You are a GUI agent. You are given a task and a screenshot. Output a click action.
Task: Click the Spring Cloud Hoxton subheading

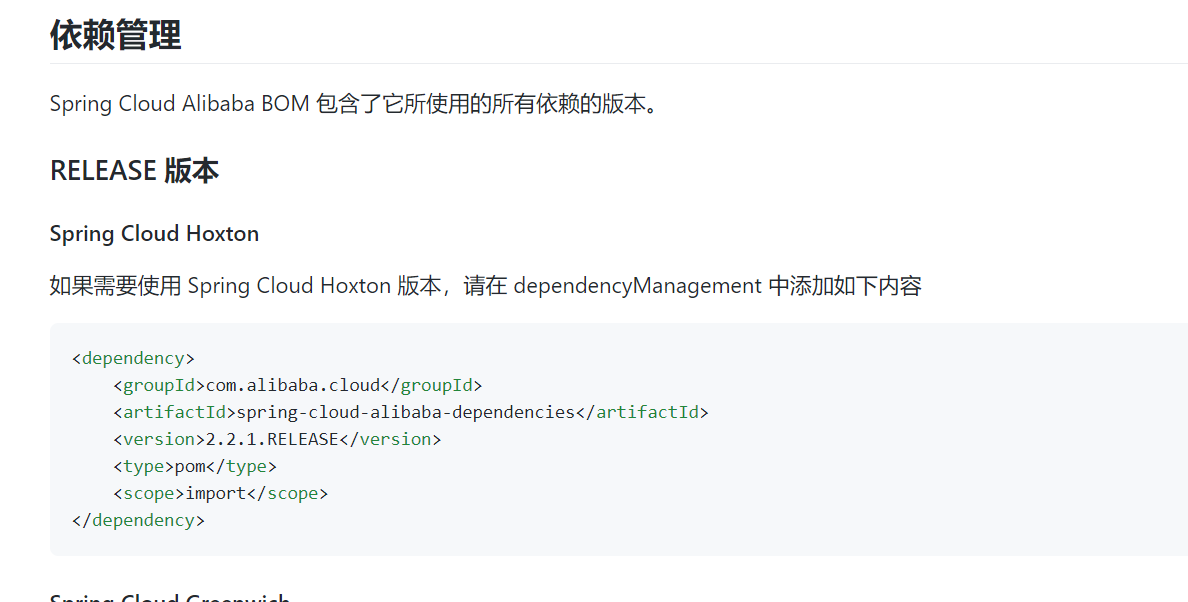[x=155, y=233]
